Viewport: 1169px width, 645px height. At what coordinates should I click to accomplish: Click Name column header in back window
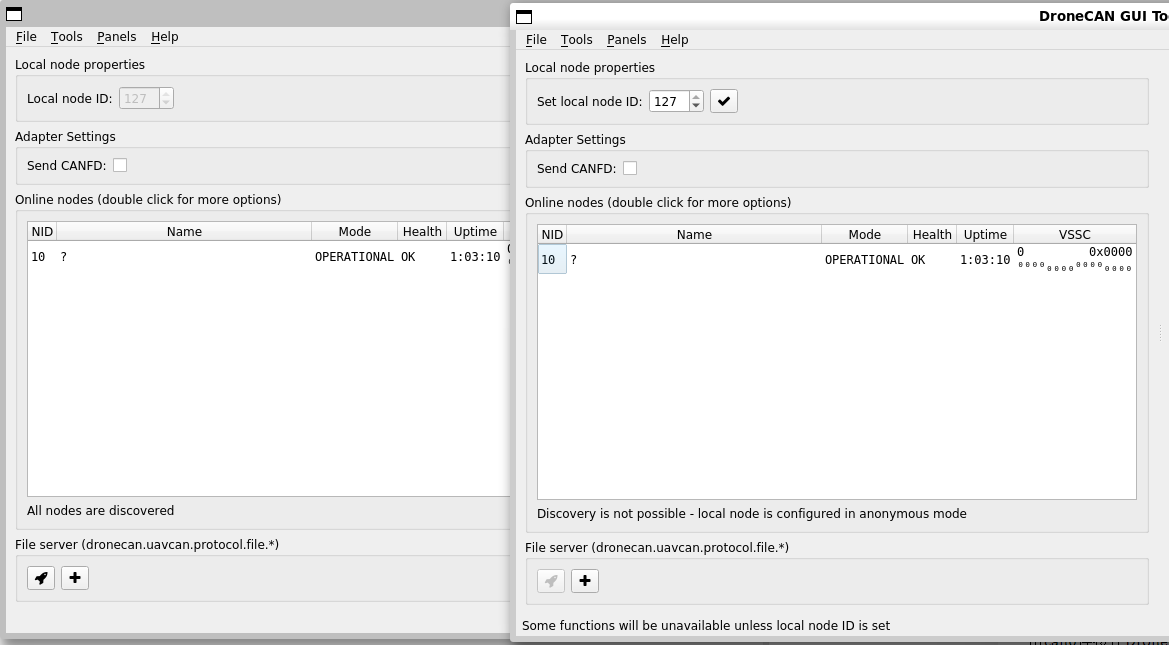184,231
